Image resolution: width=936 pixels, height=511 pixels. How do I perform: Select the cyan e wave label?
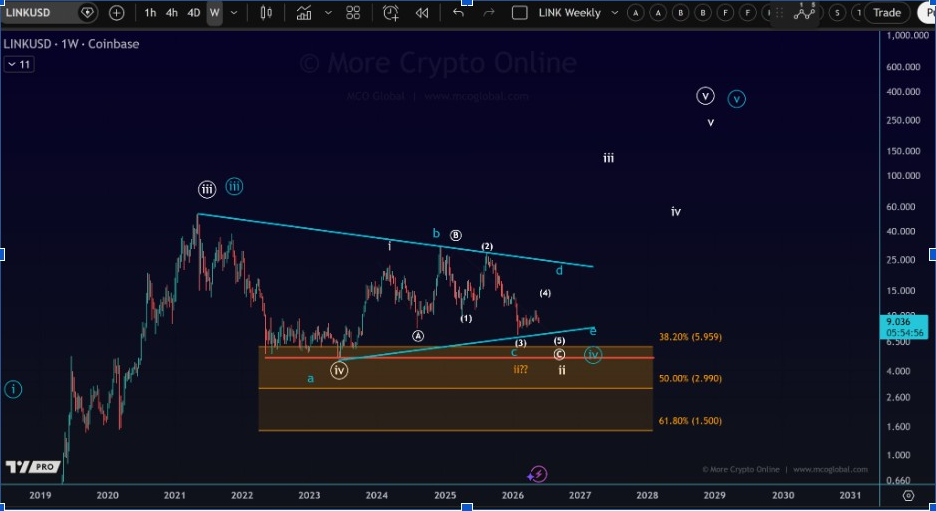(x=593, y=331)
